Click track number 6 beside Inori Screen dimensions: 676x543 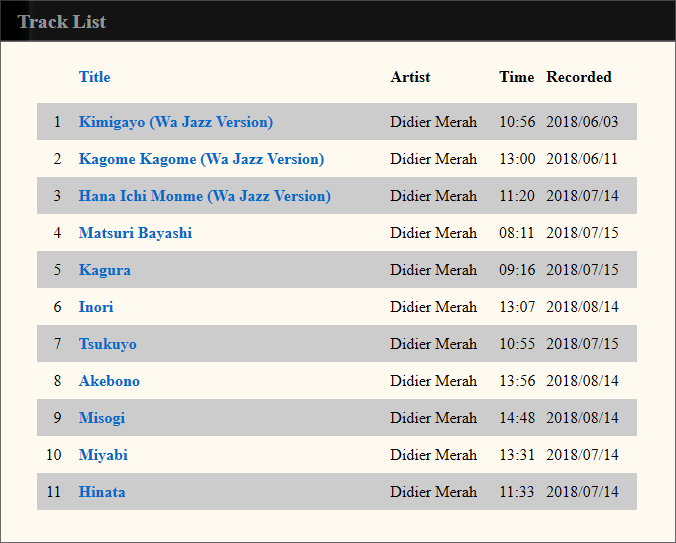pyautogui.click(x=57, y=307)
